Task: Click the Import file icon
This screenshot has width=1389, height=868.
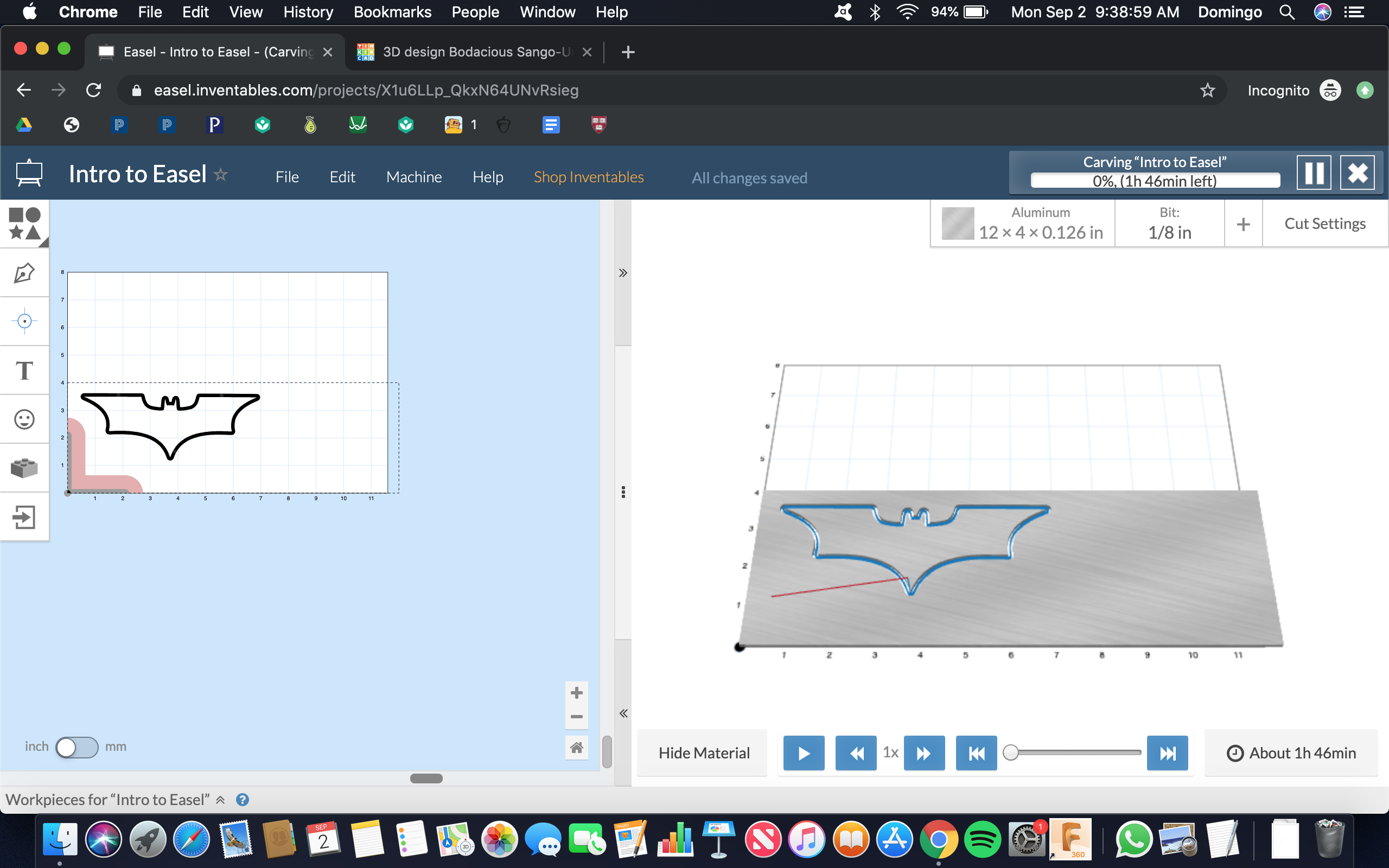Action: coord(24,516)
